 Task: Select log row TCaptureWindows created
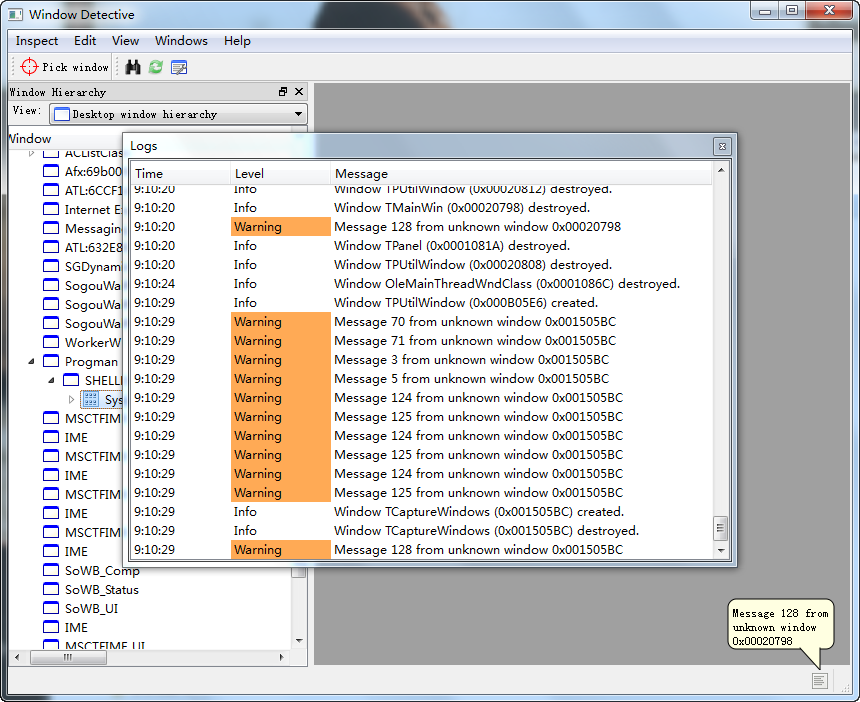422,512
